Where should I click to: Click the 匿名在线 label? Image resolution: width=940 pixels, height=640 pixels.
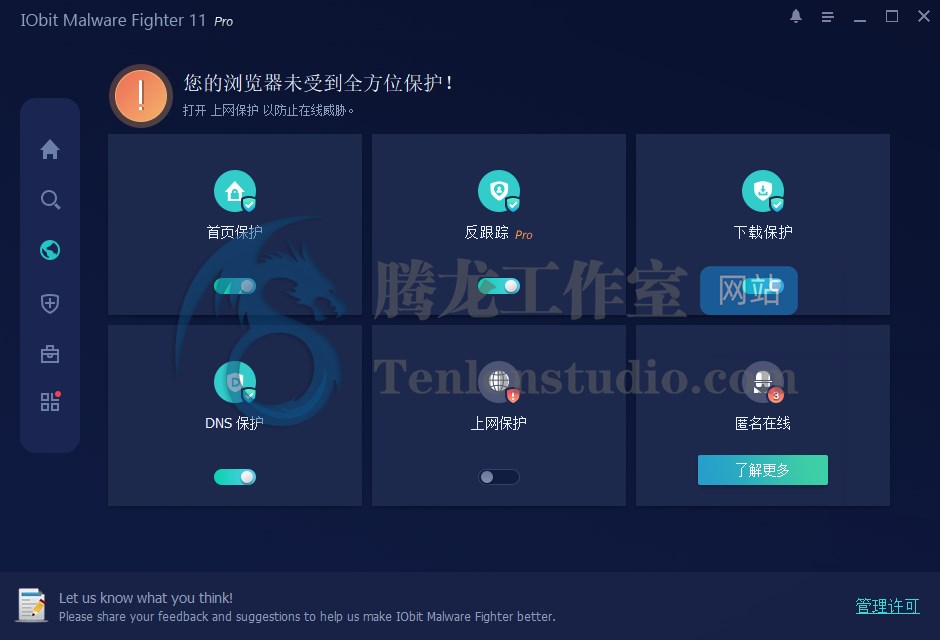tap(763, 424)
